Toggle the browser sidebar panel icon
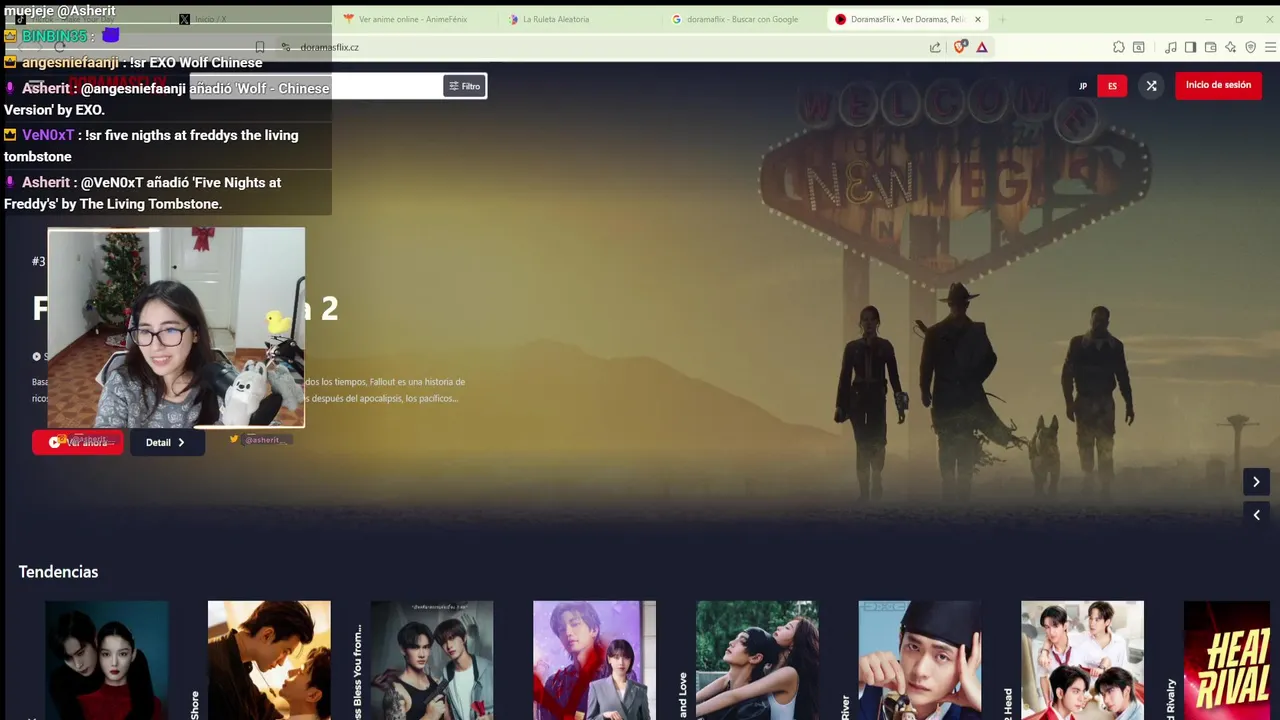Image resolution: width=1280 pixels, height=720 pixels. [1190, 47]
